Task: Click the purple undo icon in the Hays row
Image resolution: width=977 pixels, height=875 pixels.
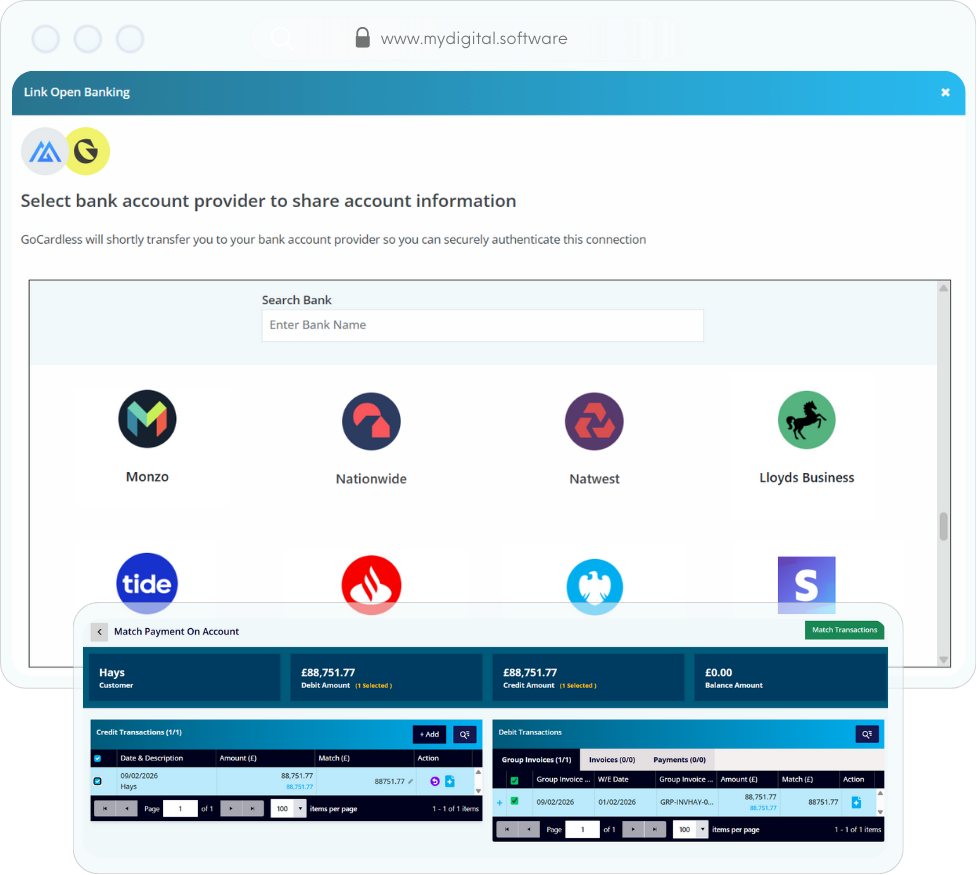Action: point(435,781)
